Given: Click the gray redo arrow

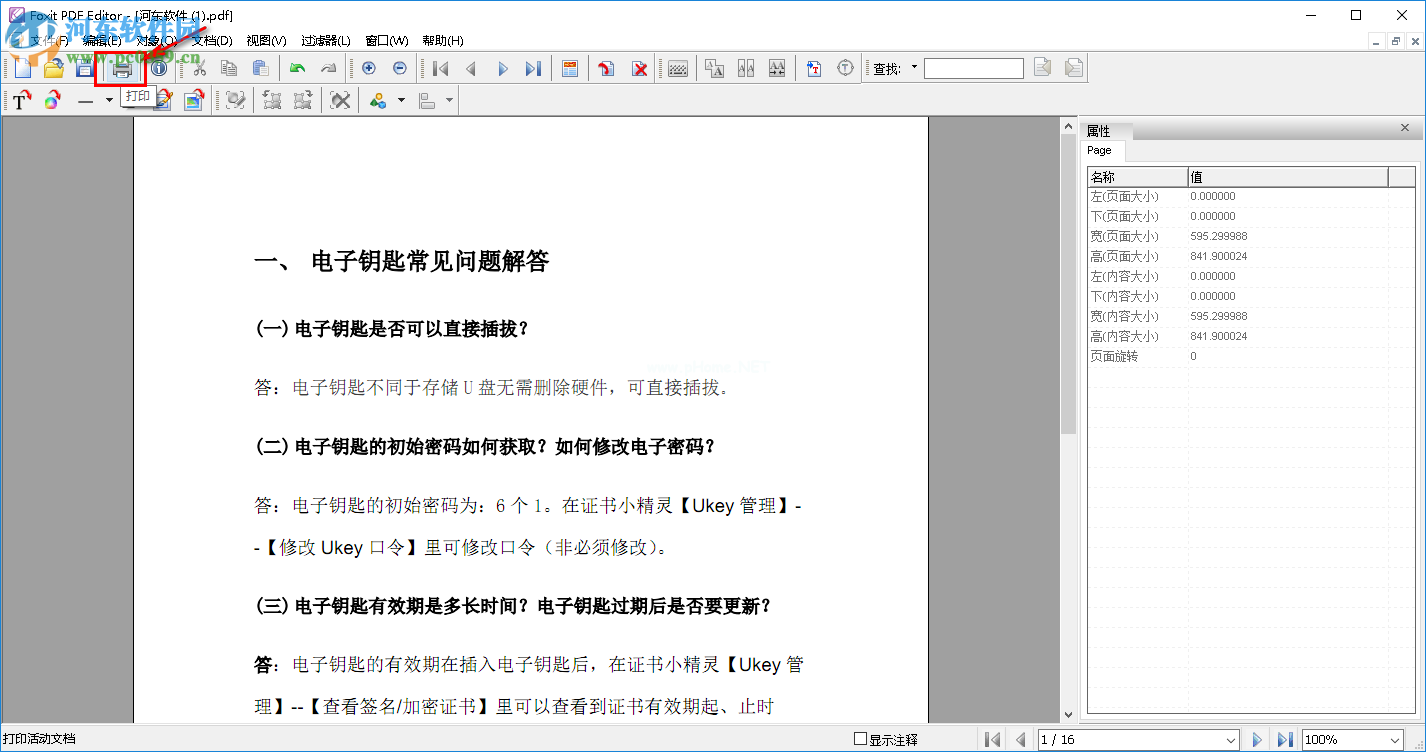Looking at the screenshot, I should [x=328, y=68].
